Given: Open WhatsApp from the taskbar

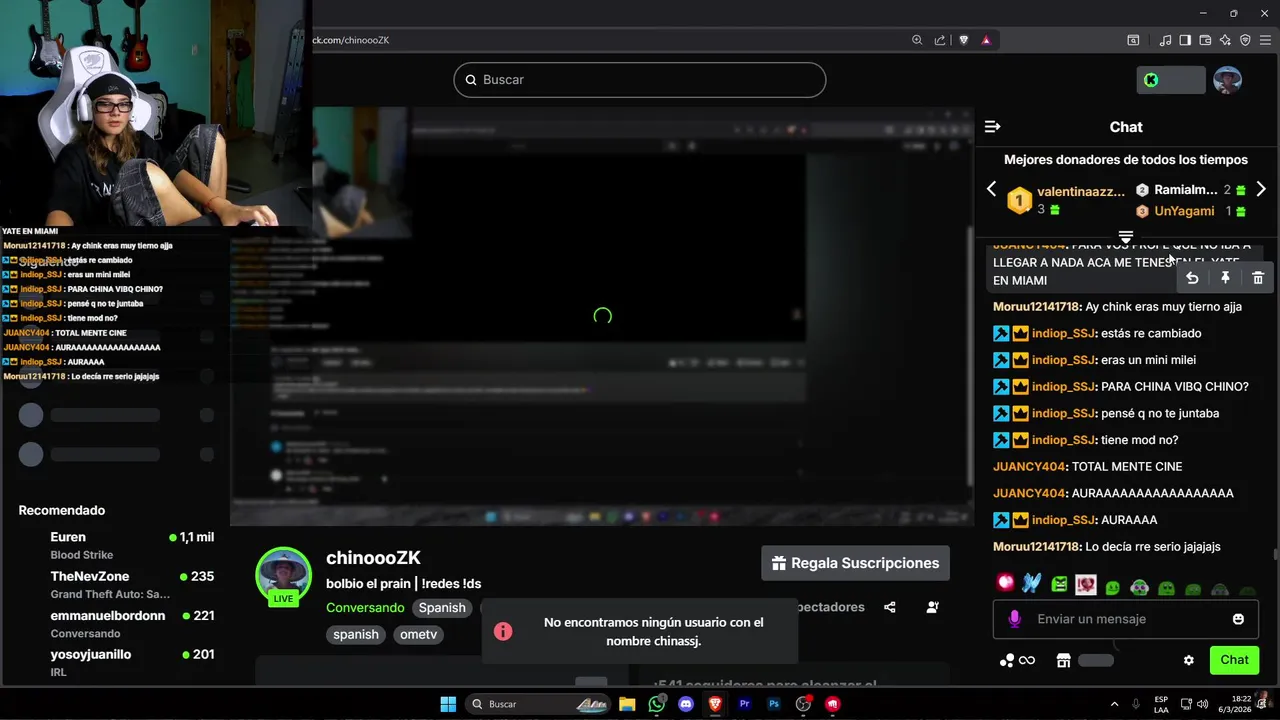Looking at the screenshot, I should point(656,704).
